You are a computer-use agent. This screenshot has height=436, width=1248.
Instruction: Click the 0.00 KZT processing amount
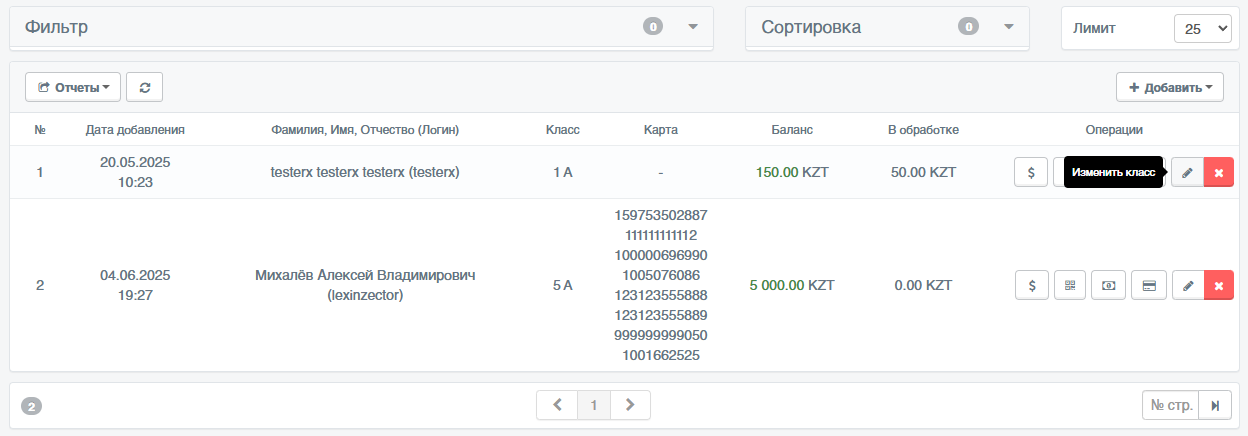923,285
